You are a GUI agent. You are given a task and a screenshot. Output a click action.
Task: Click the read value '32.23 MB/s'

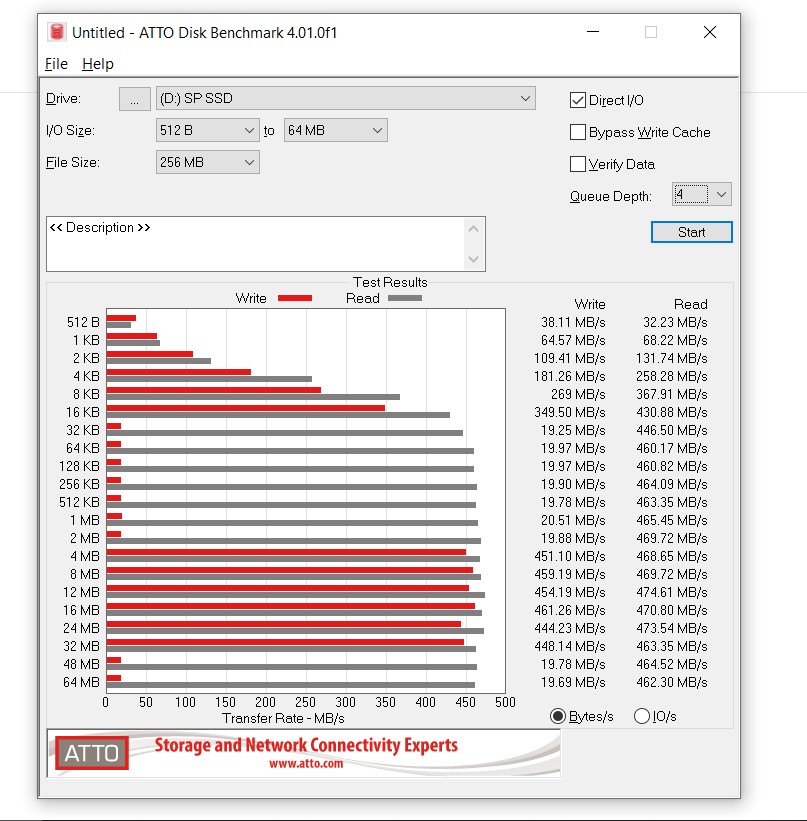click(675, 322)
